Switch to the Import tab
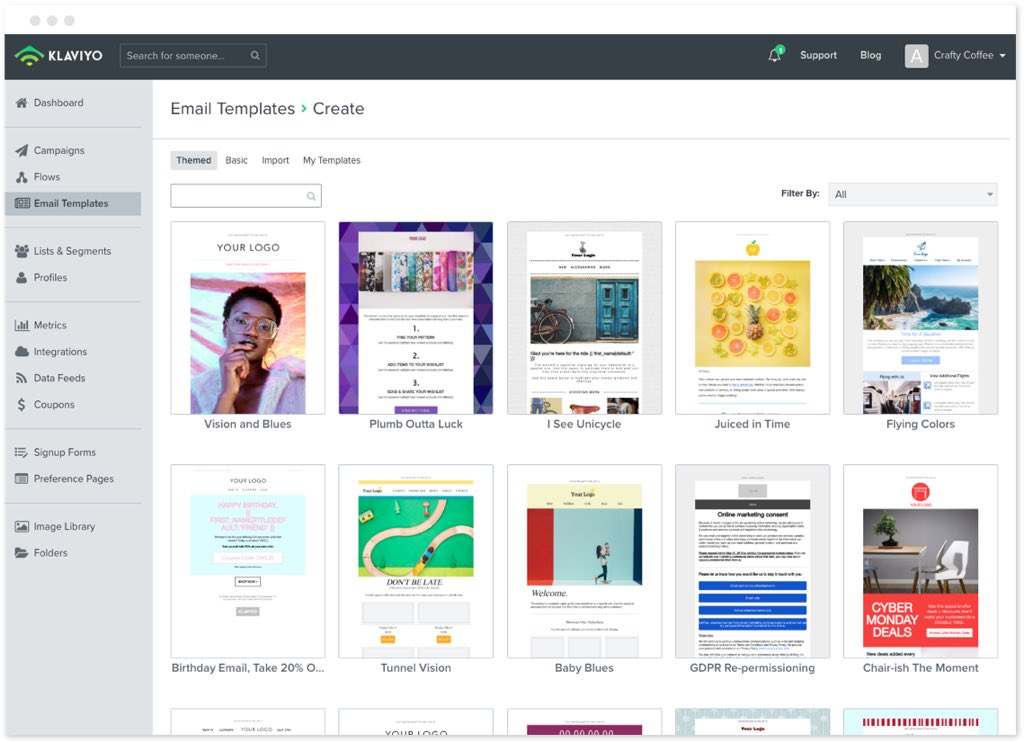Image resolution: width=1024 pixels, height=743 pixels. (x=275, y=160)
